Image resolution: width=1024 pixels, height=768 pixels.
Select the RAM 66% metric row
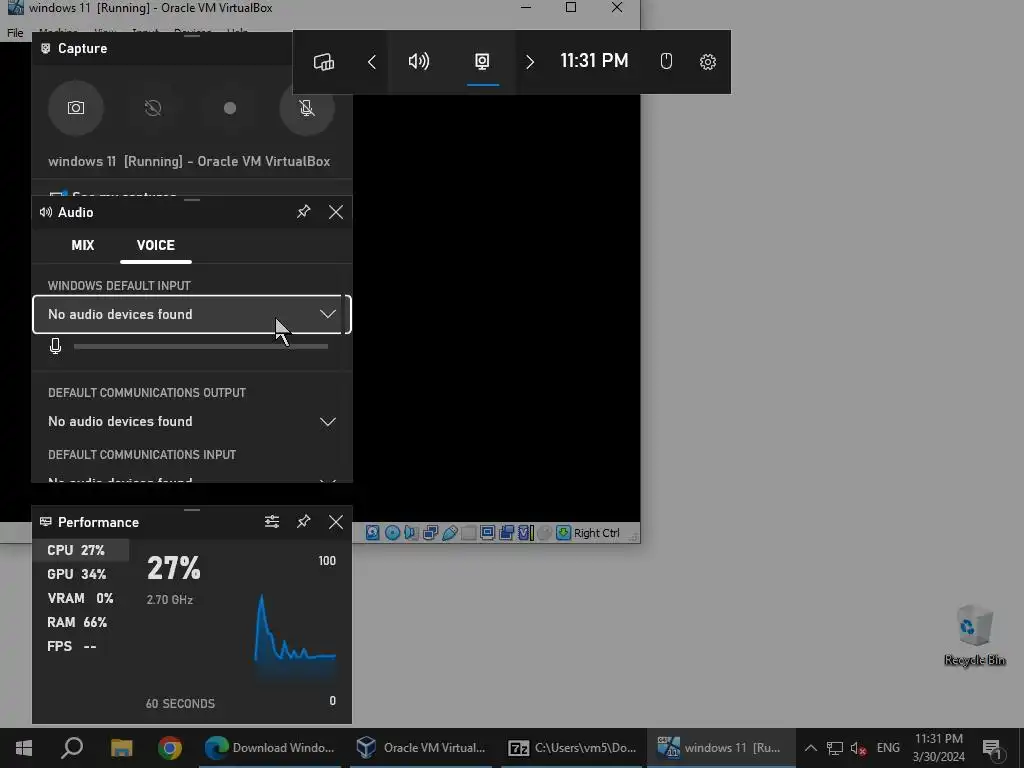(81, 622)
